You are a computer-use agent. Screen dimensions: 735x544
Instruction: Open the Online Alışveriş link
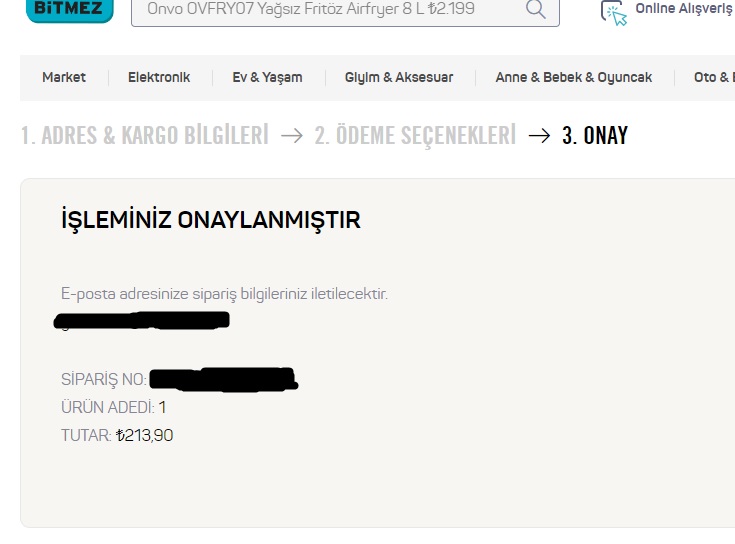tap(685, 8)
